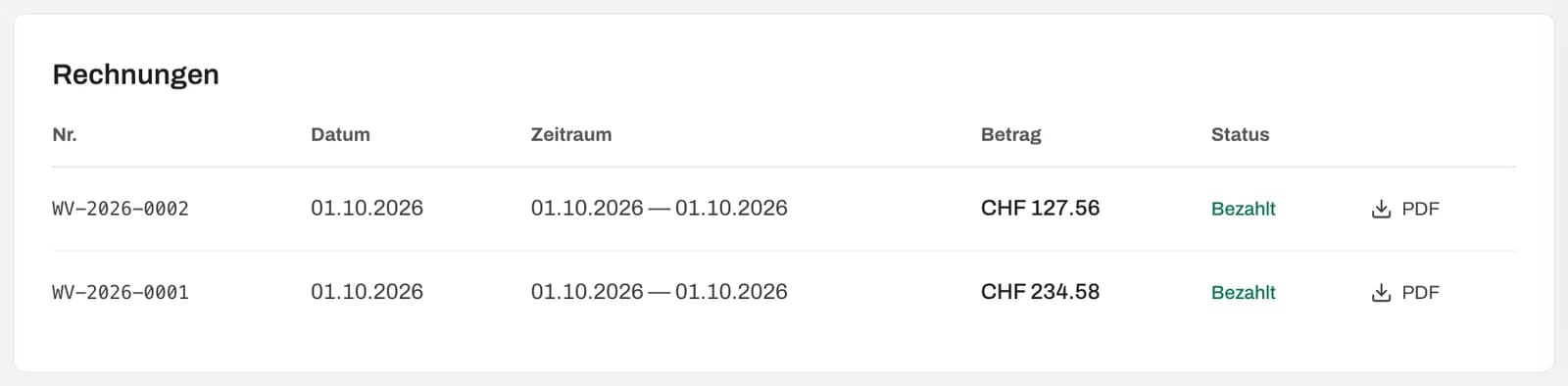Click the amount CHF 234.58

point(1040,291)
